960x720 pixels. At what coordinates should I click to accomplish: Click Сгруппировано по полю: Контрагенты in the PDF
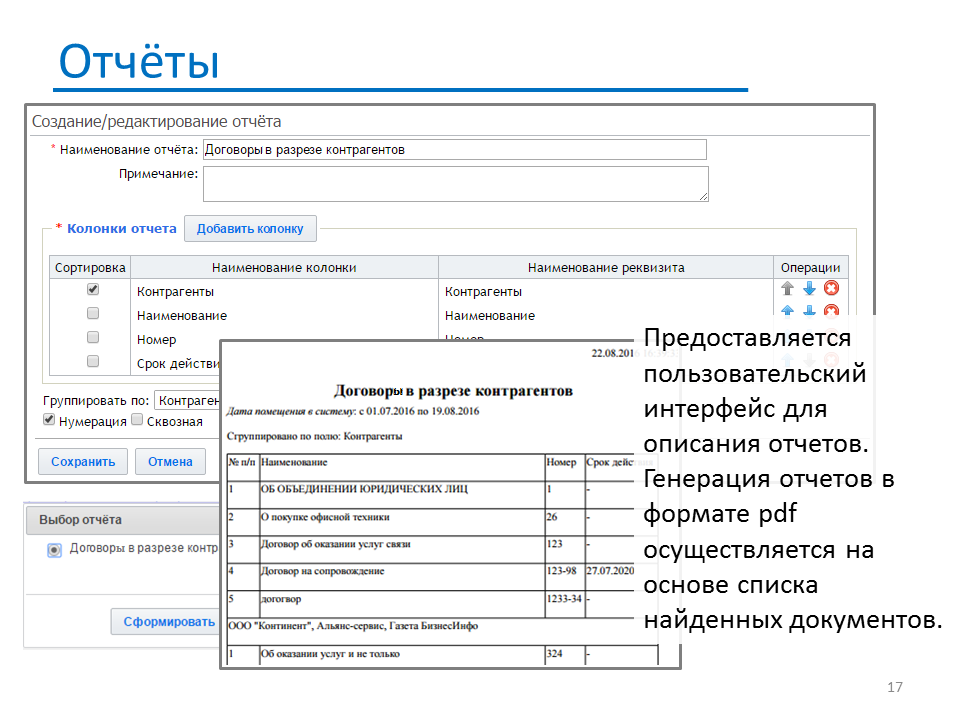(x=315, y=437)
